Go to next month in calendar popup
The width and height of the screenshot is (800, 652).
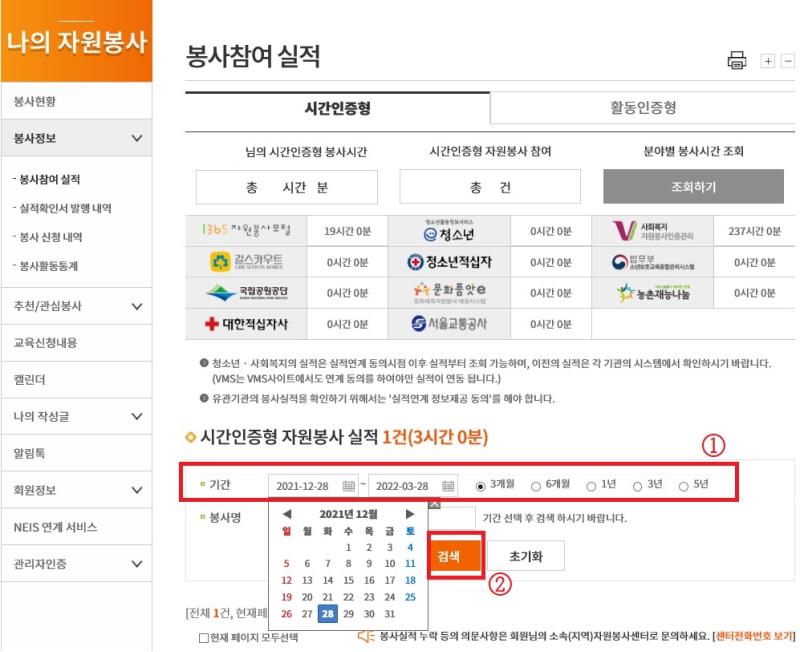pyautogui.click(x=409, y=513)
